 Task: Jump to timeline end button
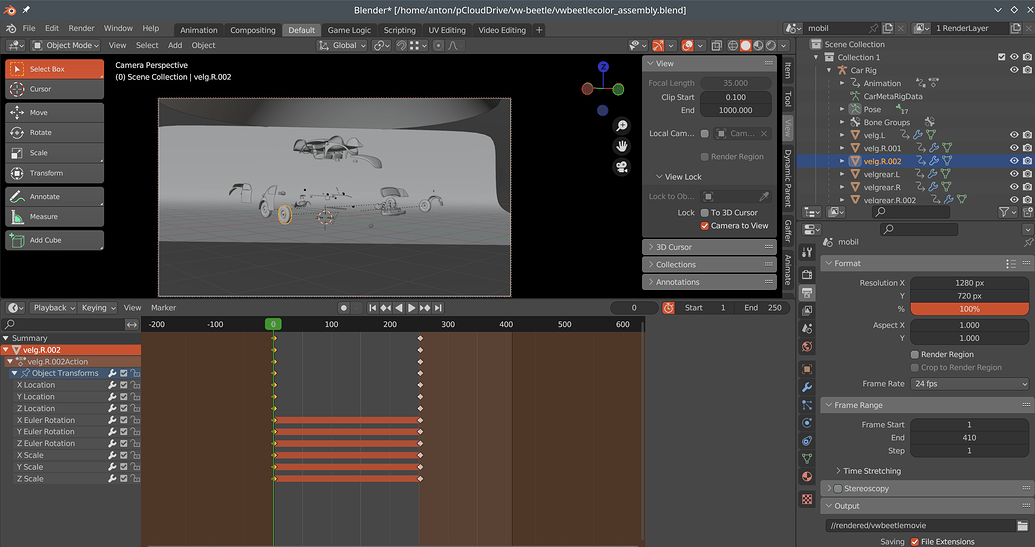pyautogui.click(x=438, y=308)
